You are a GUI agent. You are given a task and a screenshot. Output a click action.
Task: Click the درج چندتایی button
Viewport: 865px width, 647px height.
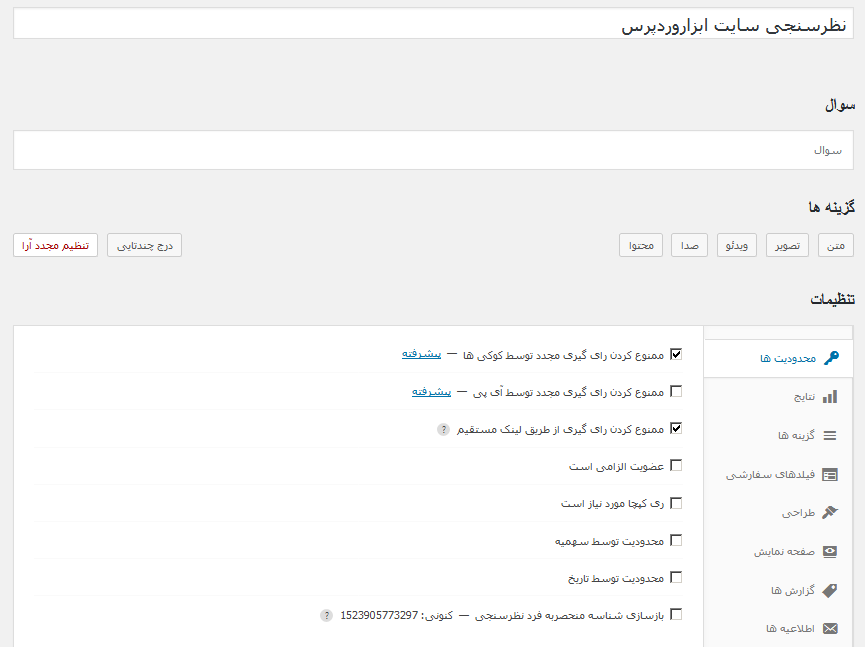(145, 245)
